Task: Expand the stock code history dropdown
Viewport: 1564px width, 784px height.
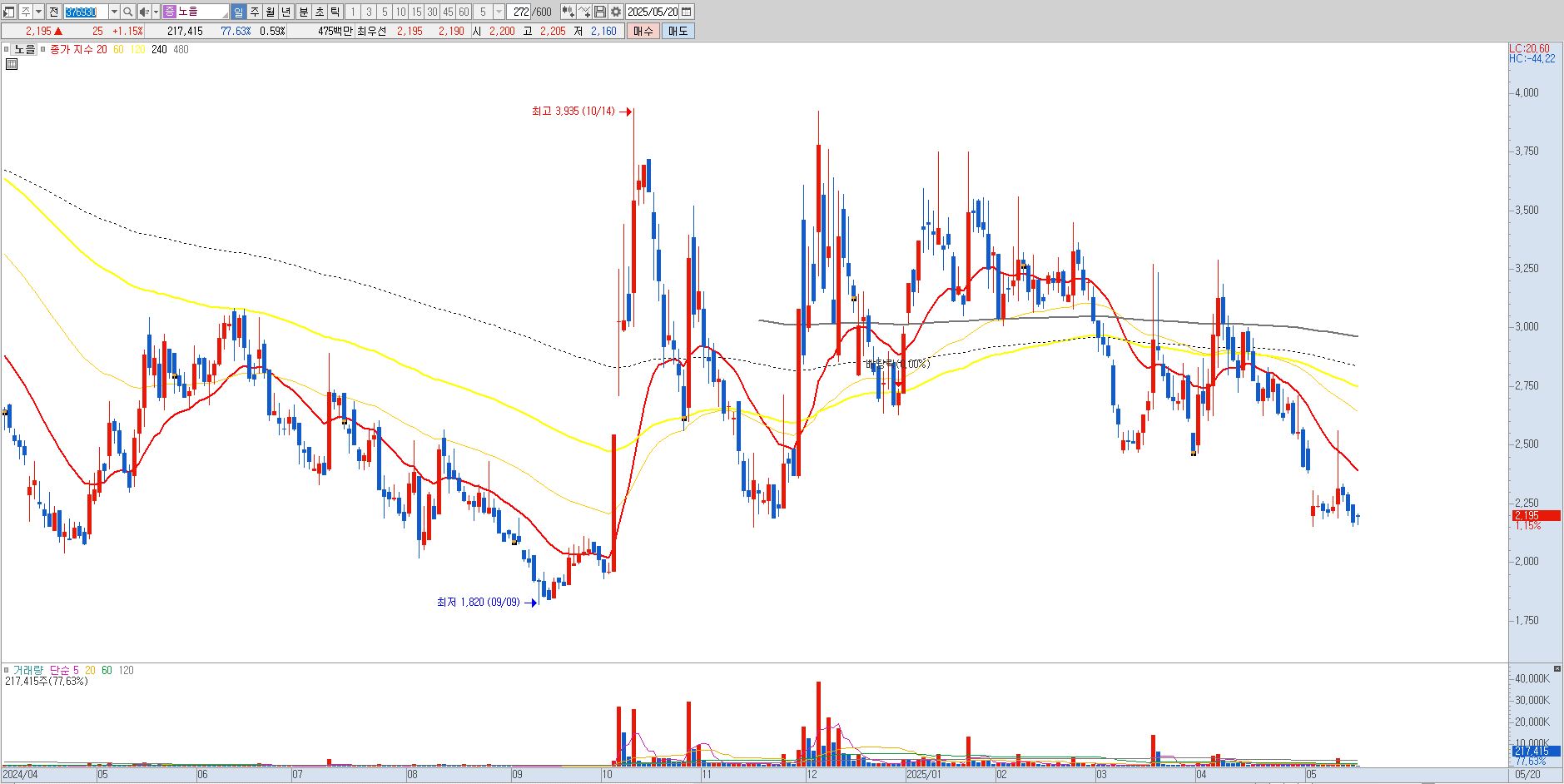Action: (115, 12)
